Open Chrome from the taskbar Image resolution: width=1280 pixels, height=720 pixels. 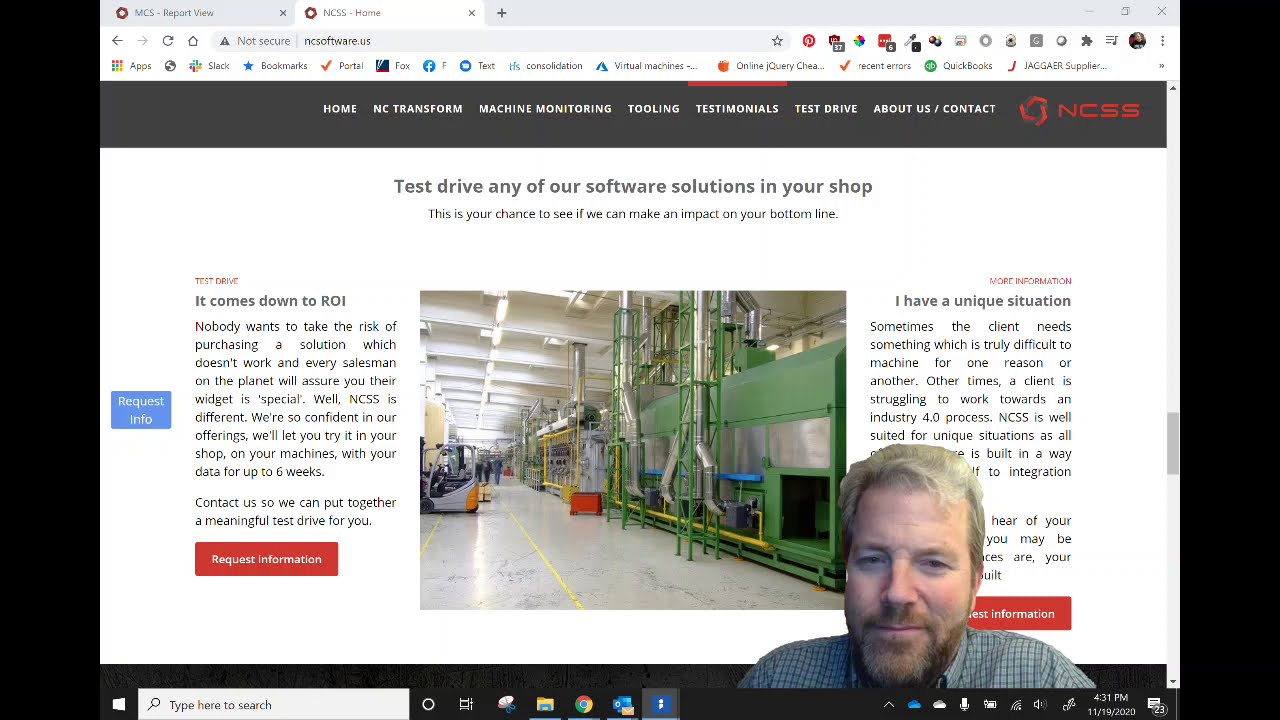pyautogui.click(x=583, y=705)
